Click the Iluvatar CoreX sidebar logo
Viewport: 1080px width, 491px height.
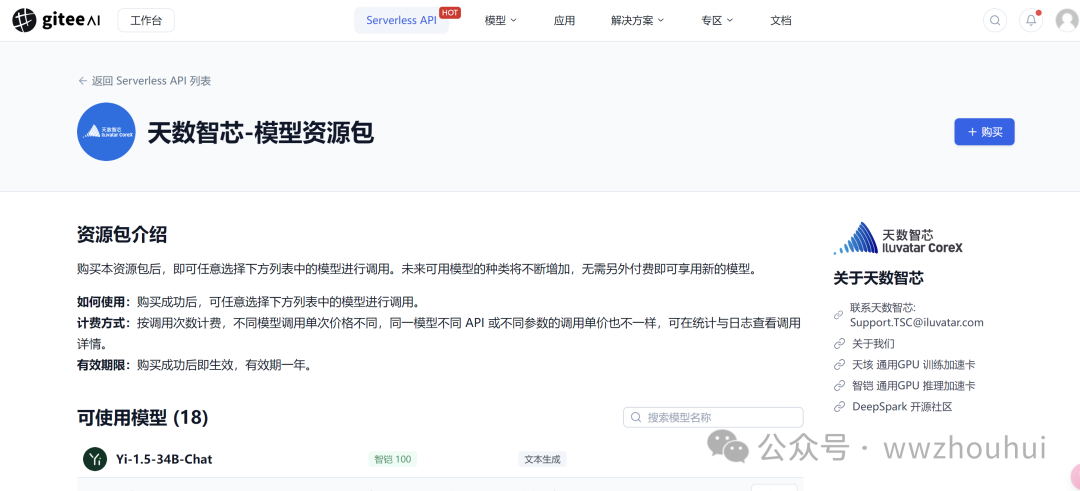(x=898, y=239)
